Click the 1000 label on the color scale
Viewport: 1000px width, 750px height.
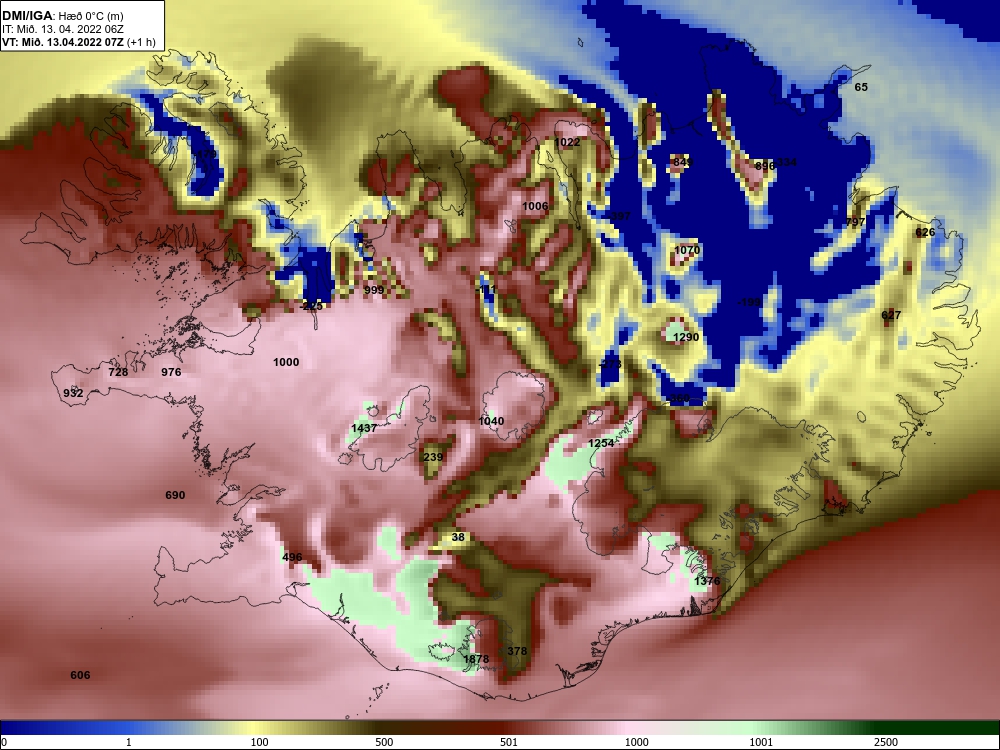[x=637, y=742]
